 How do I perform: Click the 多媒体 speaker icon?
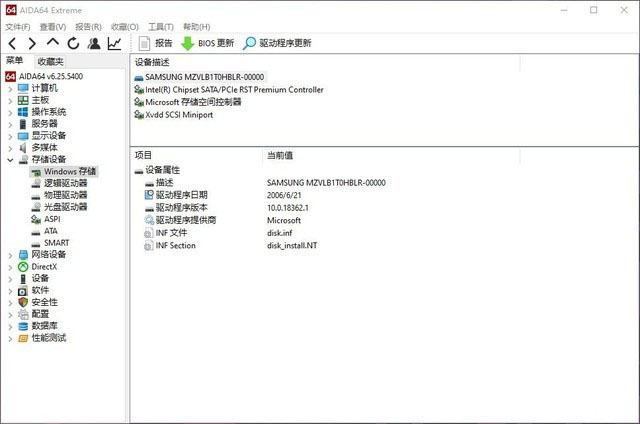(x=23, y=148)
